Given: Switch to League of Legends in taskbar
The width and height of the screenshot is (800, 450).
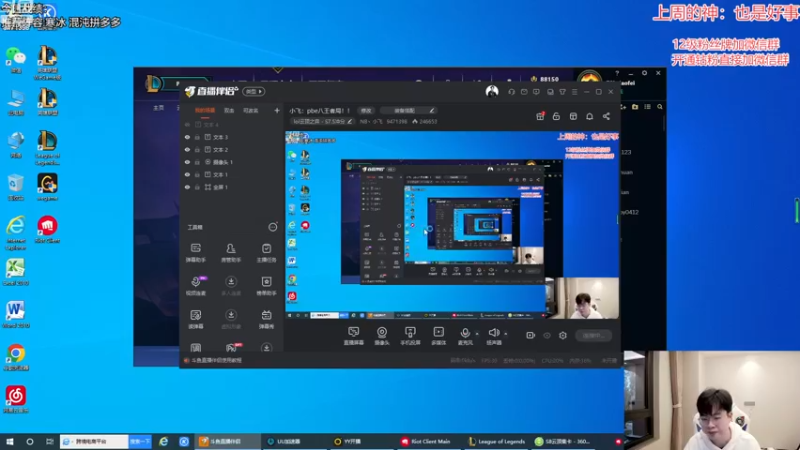Looking at the screenshot, I should 497,441.
